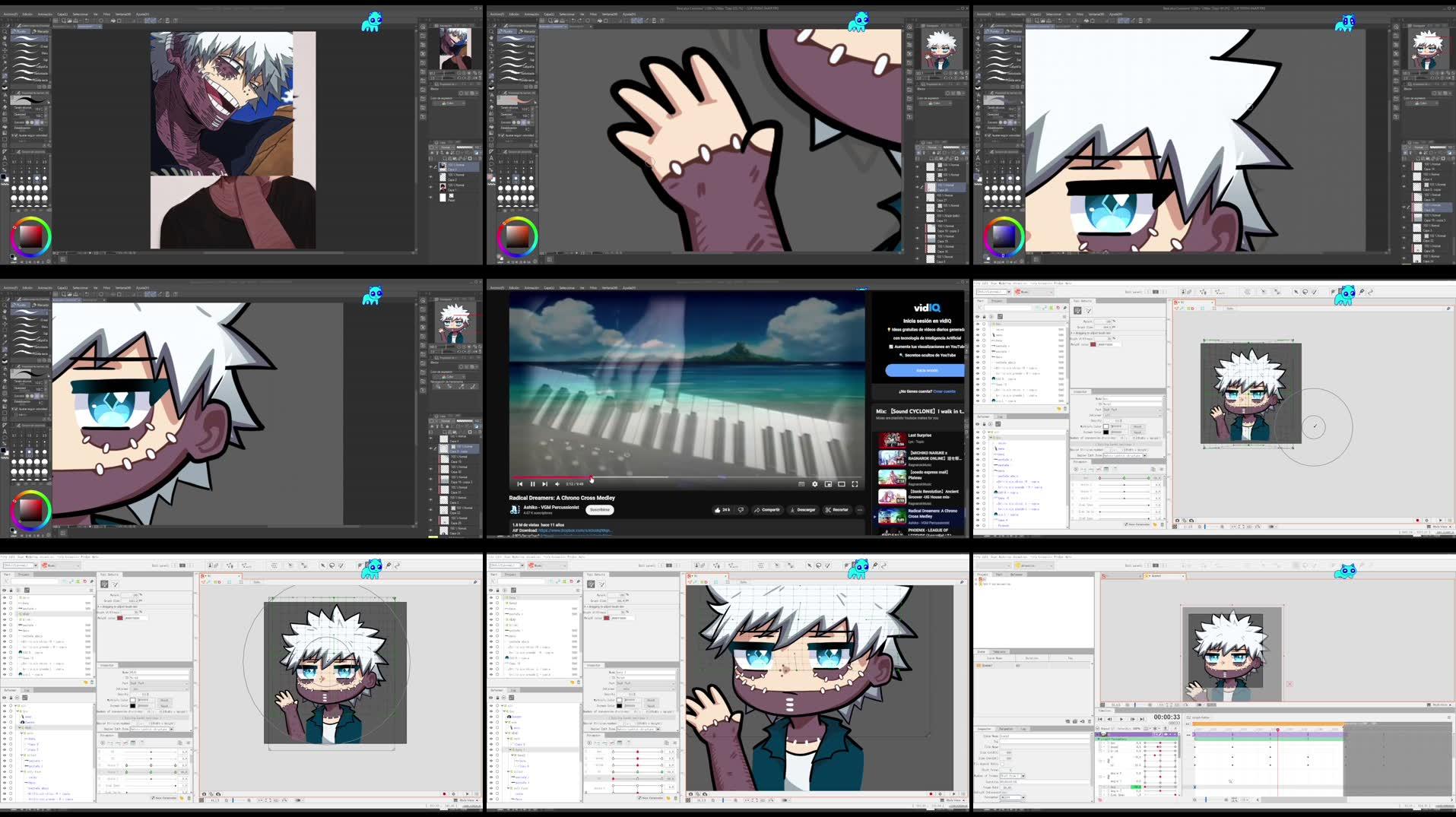Toggle Fix Aspect Ratio checkbox in bottom-right Live2D inspector
The width and height of the screenshot is (1456, 817).
click(x=1002, y=765)
